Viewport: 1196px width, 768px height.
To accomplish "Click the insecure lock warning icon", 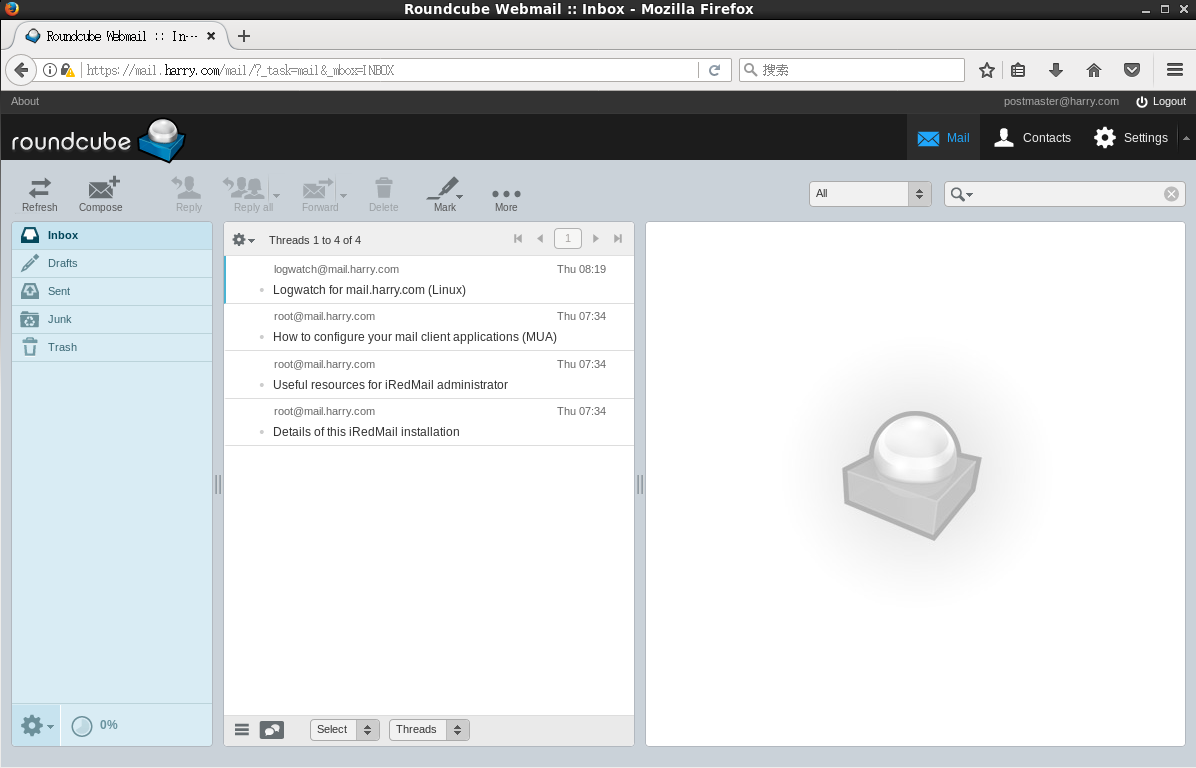I will click(x=68, y=70).
